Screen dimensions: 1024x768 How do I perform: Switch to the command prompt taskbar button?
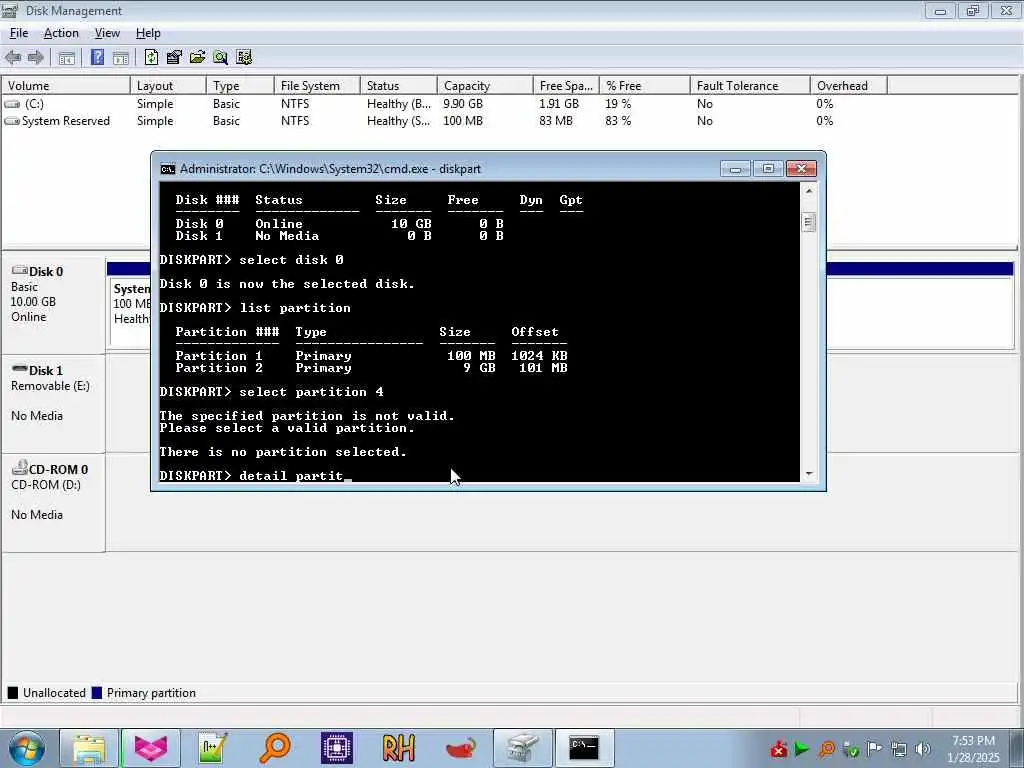click(584, 748)
